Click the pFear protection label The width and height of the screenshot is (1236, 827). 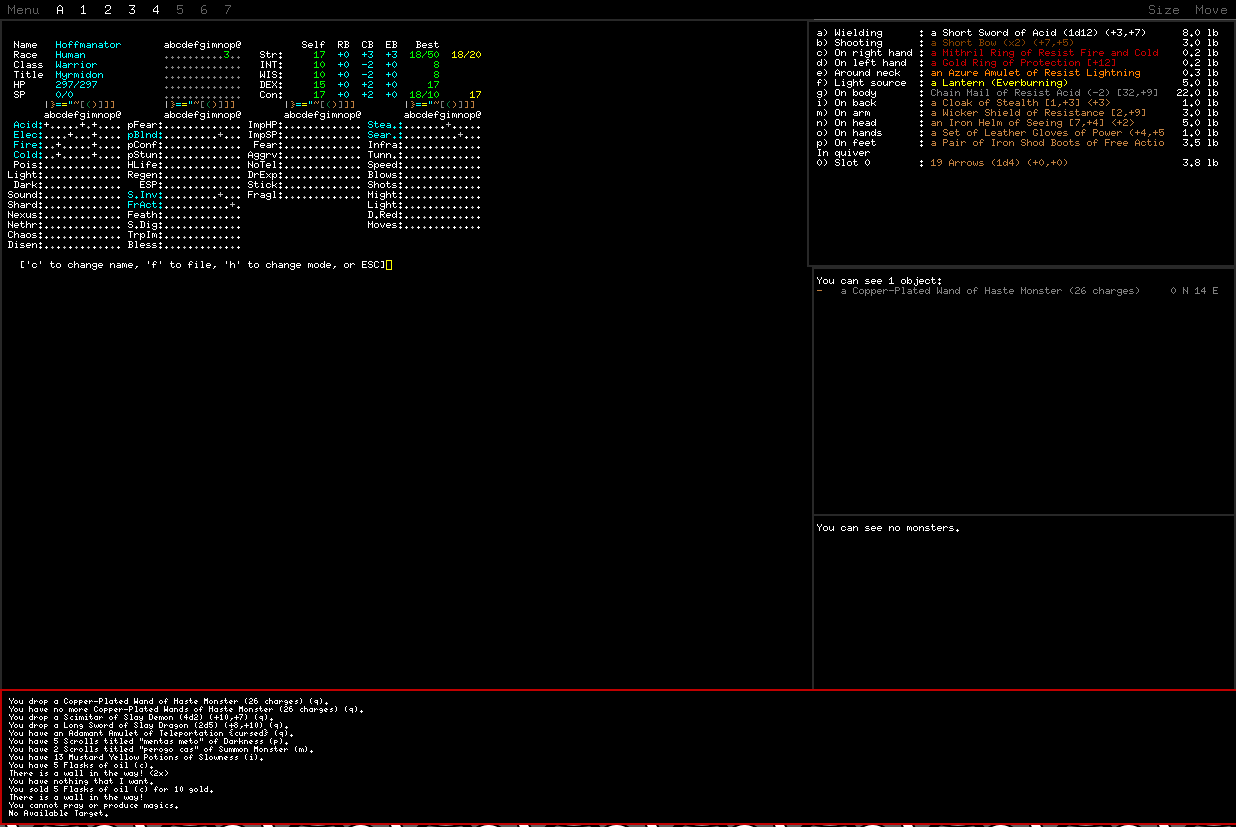145,125
